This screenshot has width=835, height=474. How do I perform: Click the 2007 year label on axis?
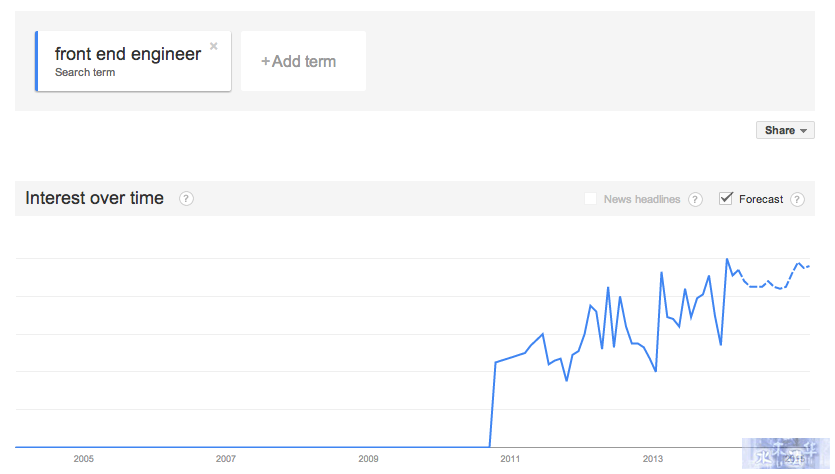[x=226, y=459]
